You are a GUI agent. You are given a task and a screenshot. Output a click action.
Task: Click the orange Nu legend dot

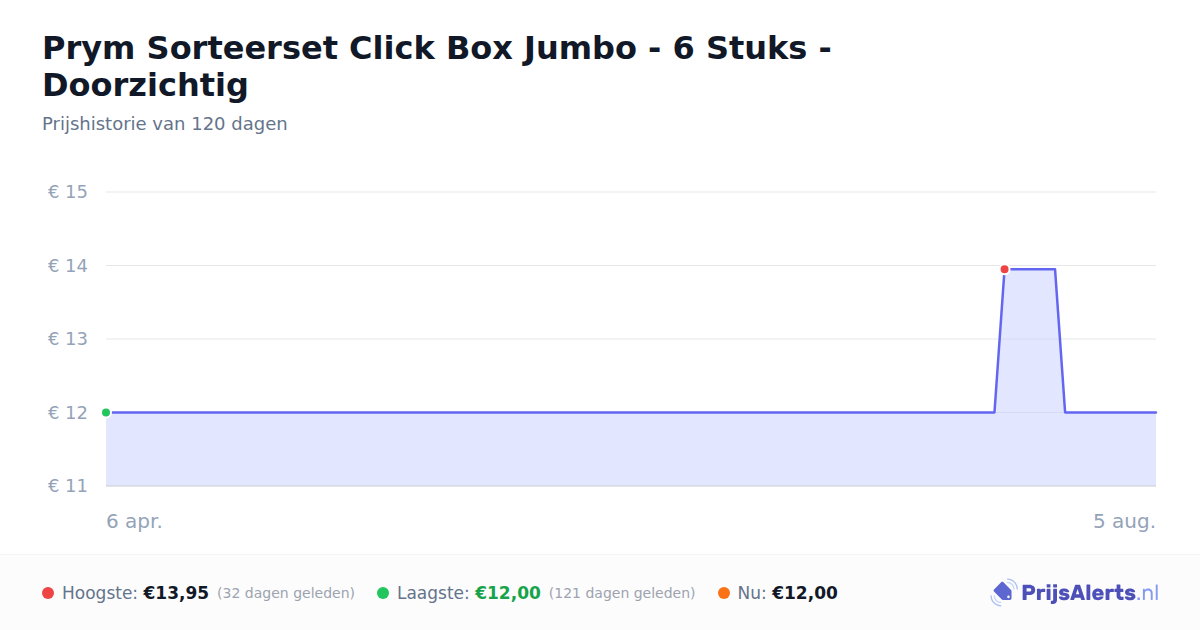click(724, 593)
